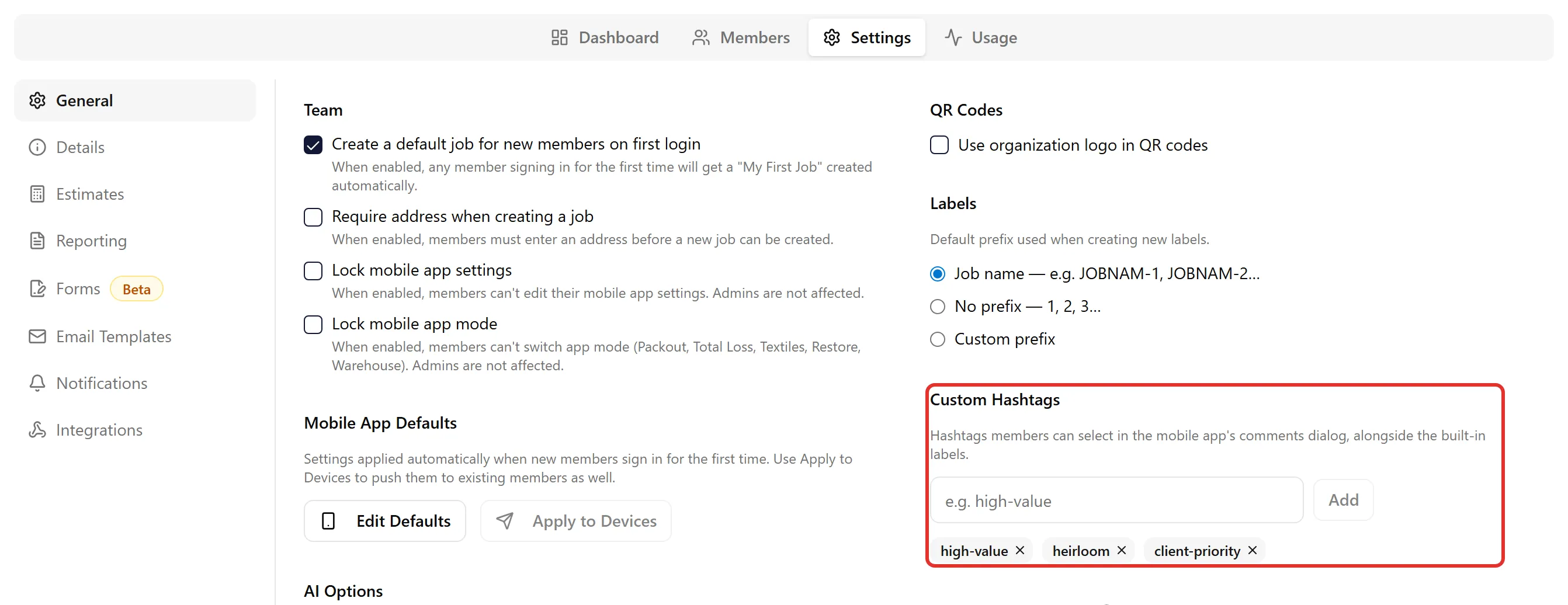Select the Settings tab
This screenshot has width=1568, height=605.
(867, 38)
